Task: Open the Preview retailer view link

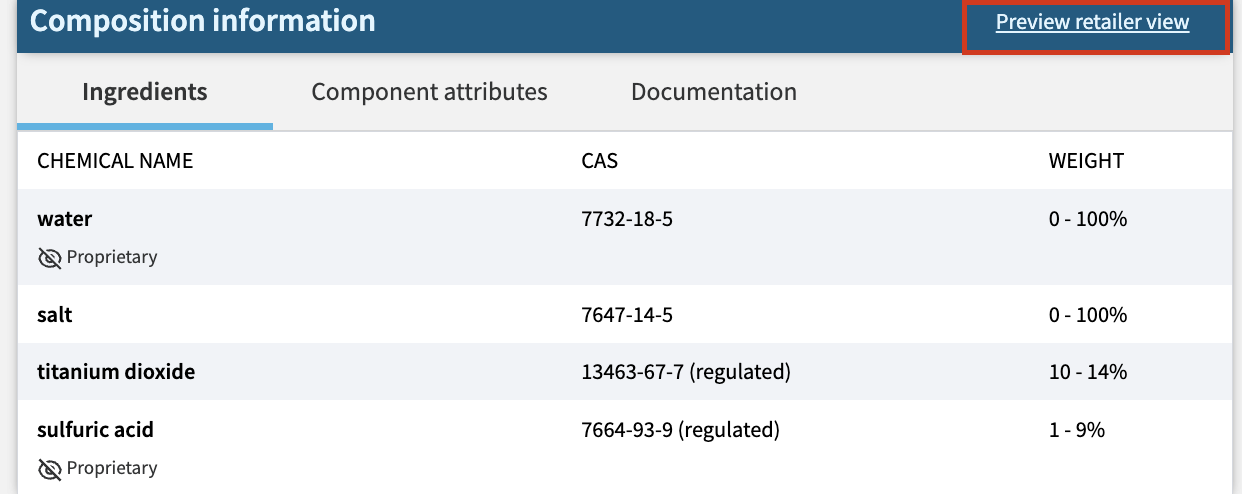Action: pyautogui.click(x=1092, y=22)
